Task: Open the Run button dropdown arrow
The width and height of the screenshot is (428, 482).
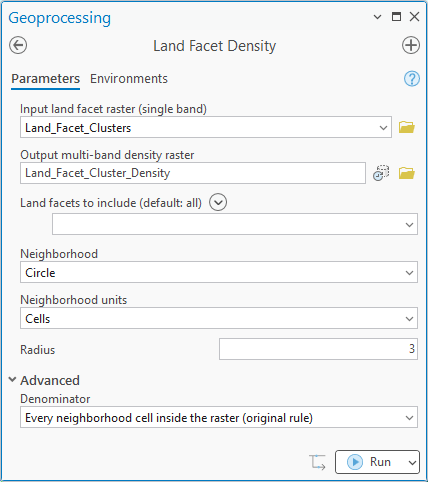Action: pyautogui.click(x=412, y=462)
